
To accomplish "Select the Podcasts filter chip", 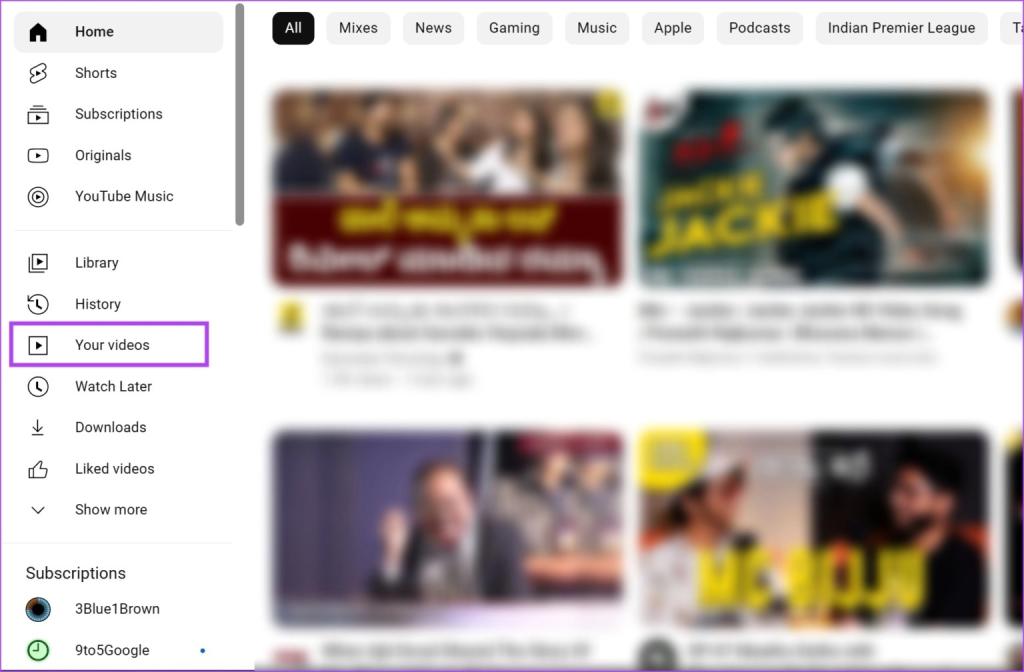I will point(760,28).
